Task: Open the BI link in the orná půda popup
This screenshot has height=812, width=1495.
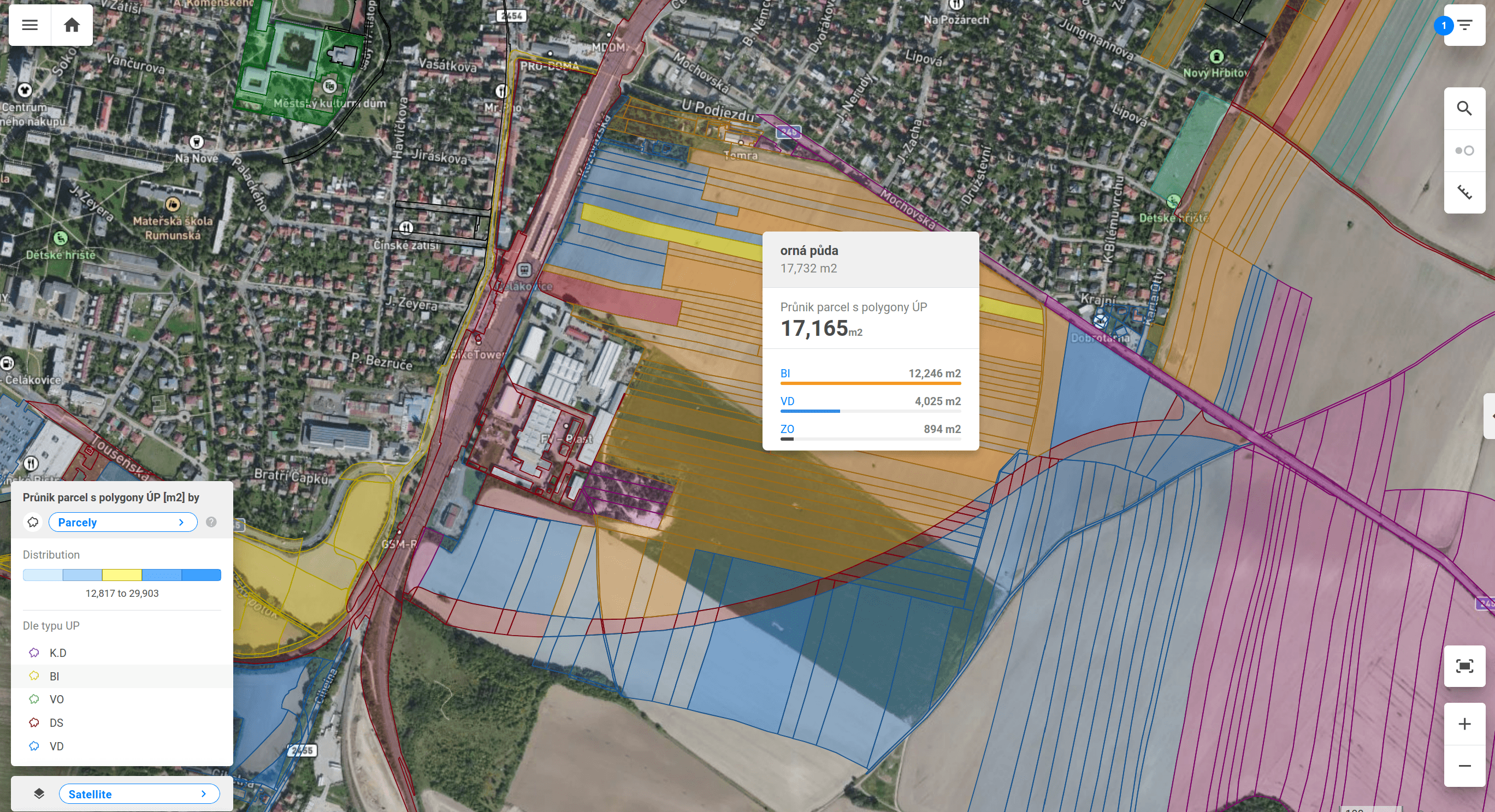Action: pyautogui.click(x=785, y=374)
